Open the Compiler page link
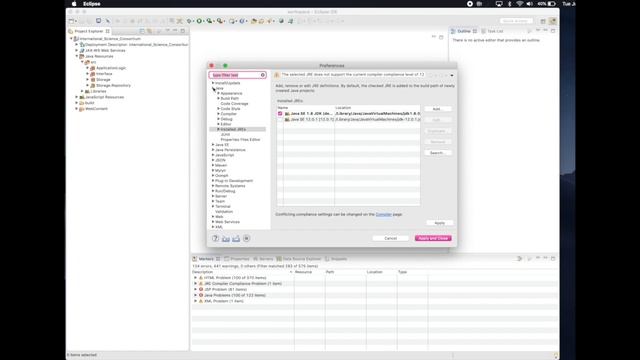640x360 pixels. click(384, 214)
